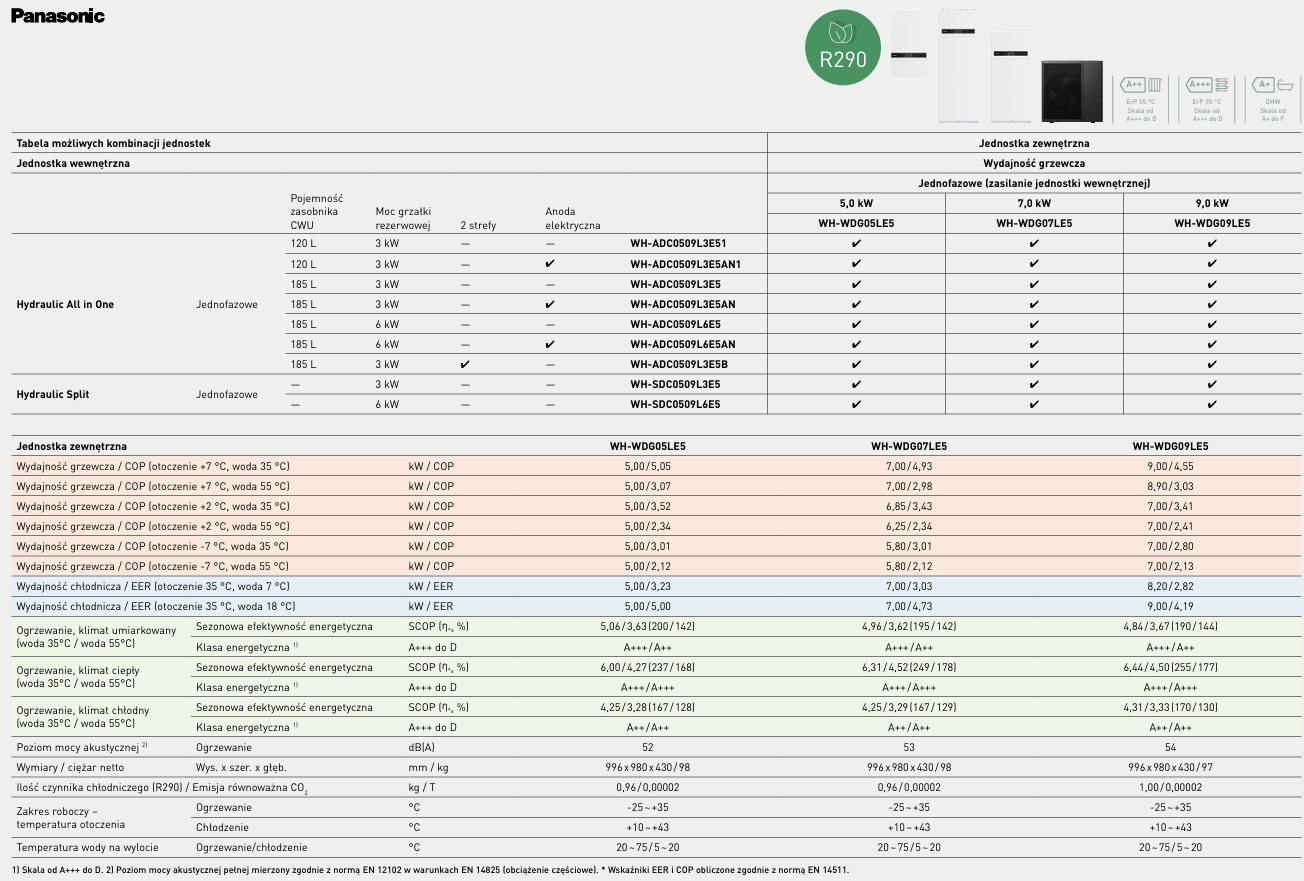This screenshot has width=1304, height=881.
Task: Click the sound power value '54'
Action: pyautogui.click(x=1170, y=747)
